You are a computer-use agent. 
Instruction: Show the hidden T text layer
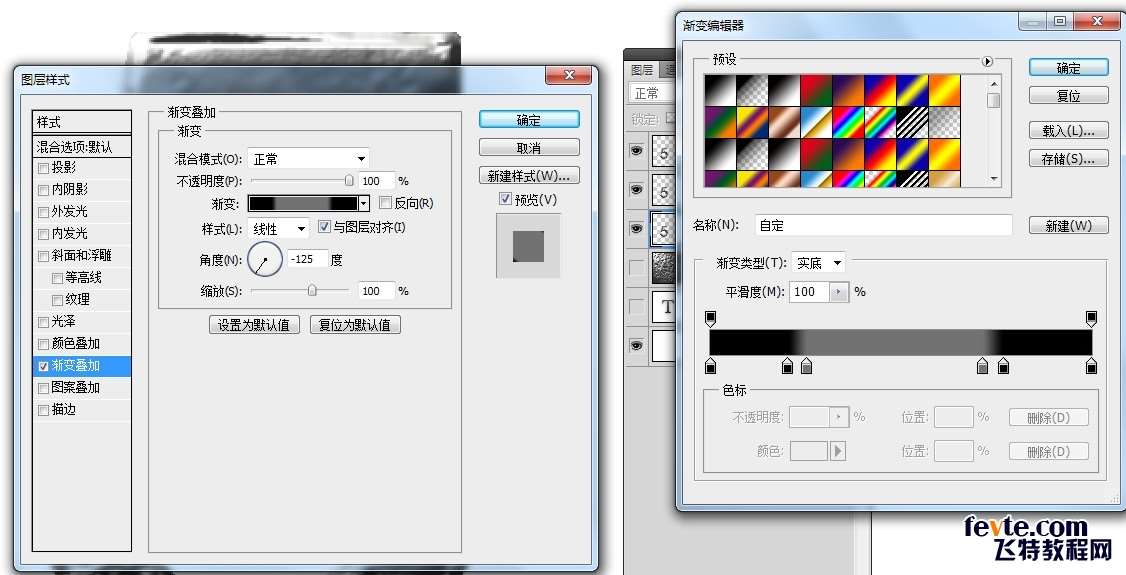pyautogui.click(x=637, y=307)
